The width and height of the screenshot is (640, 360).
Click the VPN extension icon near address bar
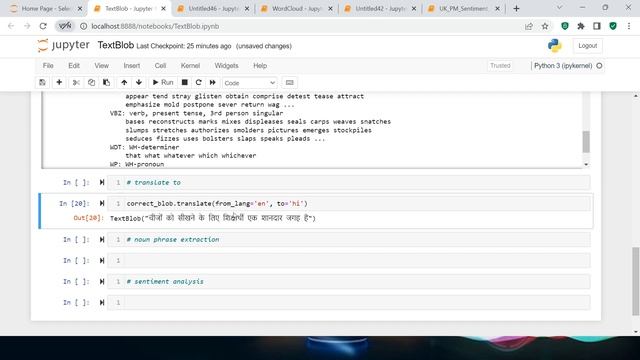[65, 26]
